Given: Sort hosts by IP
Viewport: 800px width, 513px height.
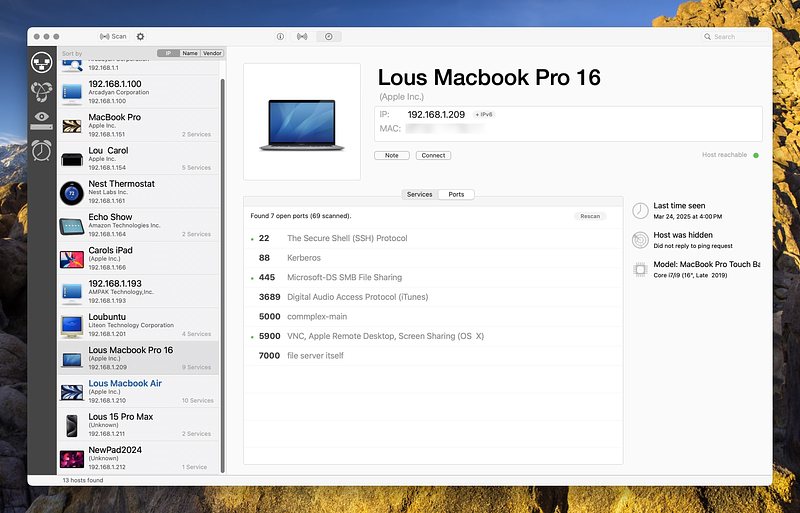Looking at the screenshot, I should coord(168,53).
